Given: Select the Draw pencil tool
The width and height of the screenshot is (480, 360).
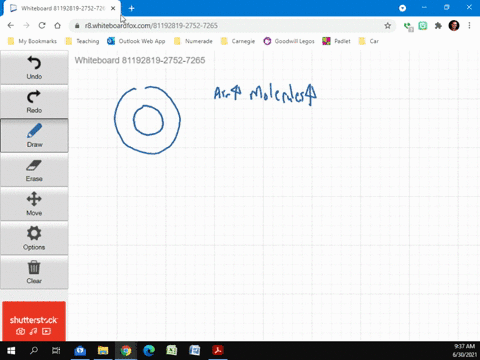Looking at the screenshot, I should (x=34, y=135).
